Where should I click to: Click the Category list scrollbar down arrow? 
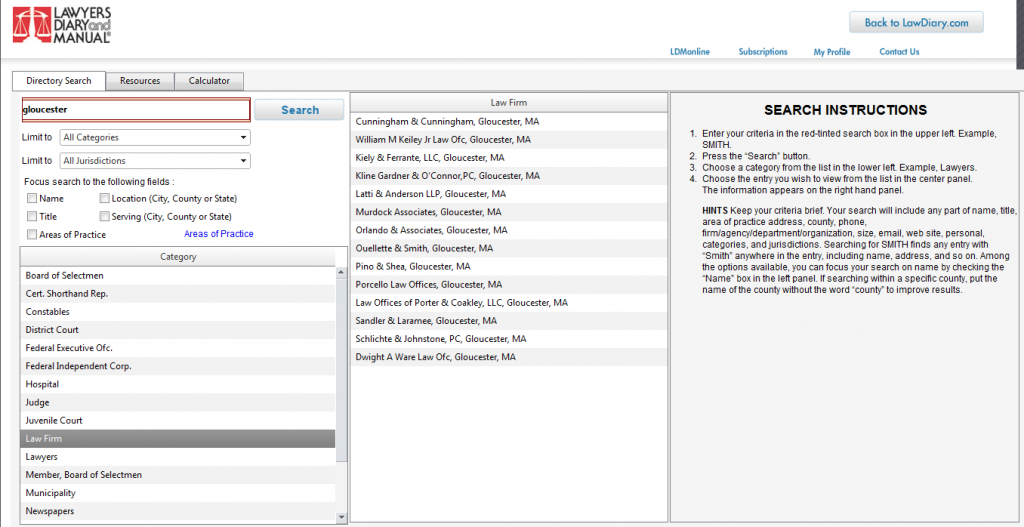coord(342,517)
